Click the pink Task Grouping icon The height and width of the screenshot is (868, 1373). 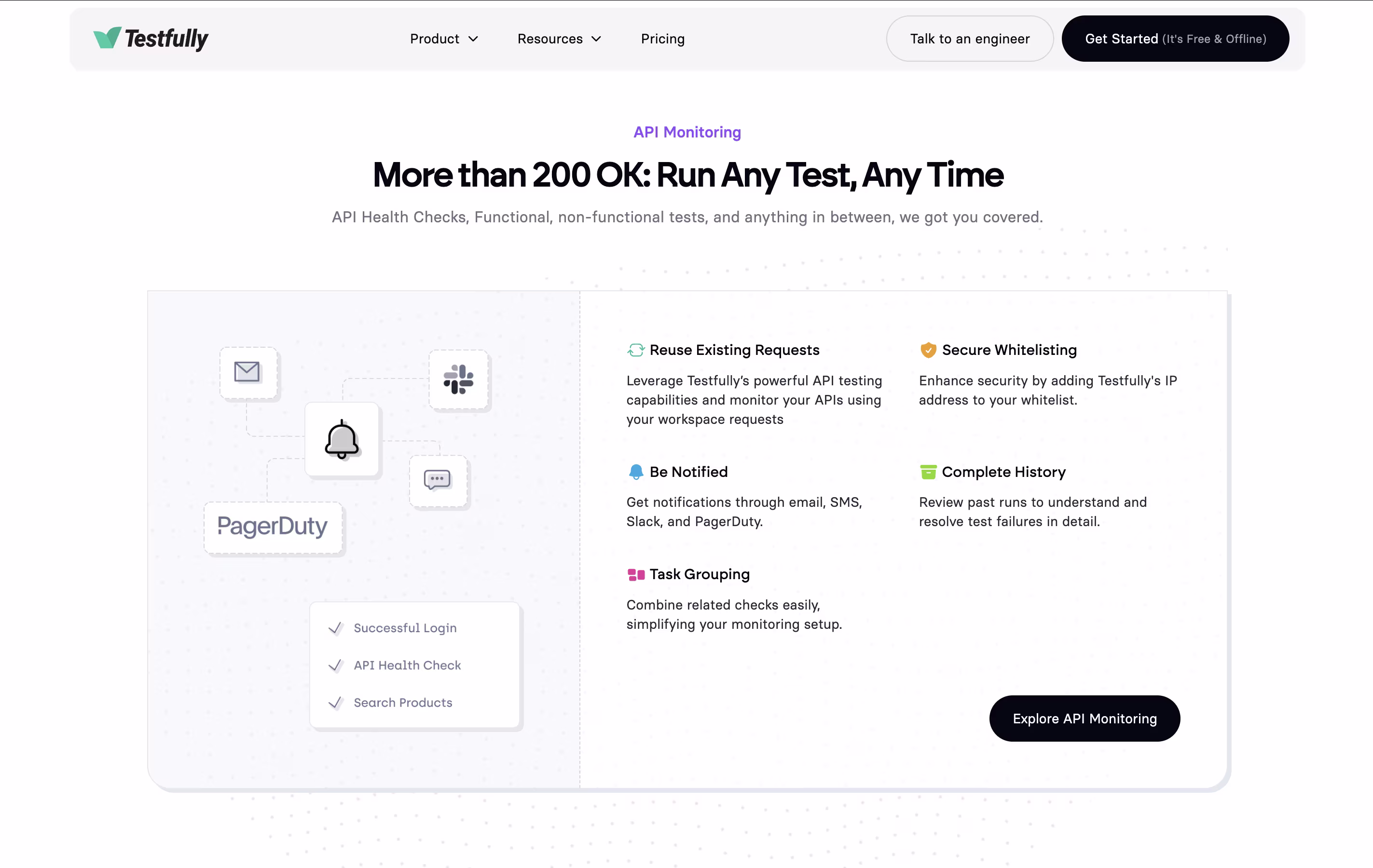point(636,574)
